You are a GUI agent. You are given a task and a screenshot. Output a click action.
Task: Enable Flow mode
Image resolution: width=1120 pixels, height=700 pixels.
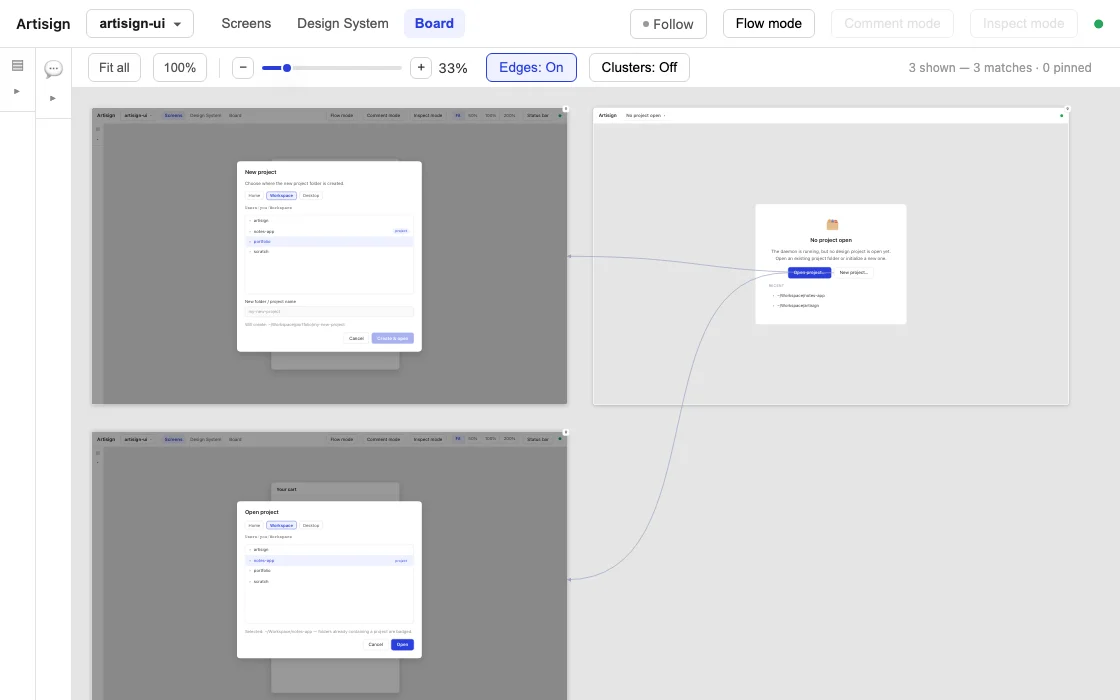pos(769,24)
